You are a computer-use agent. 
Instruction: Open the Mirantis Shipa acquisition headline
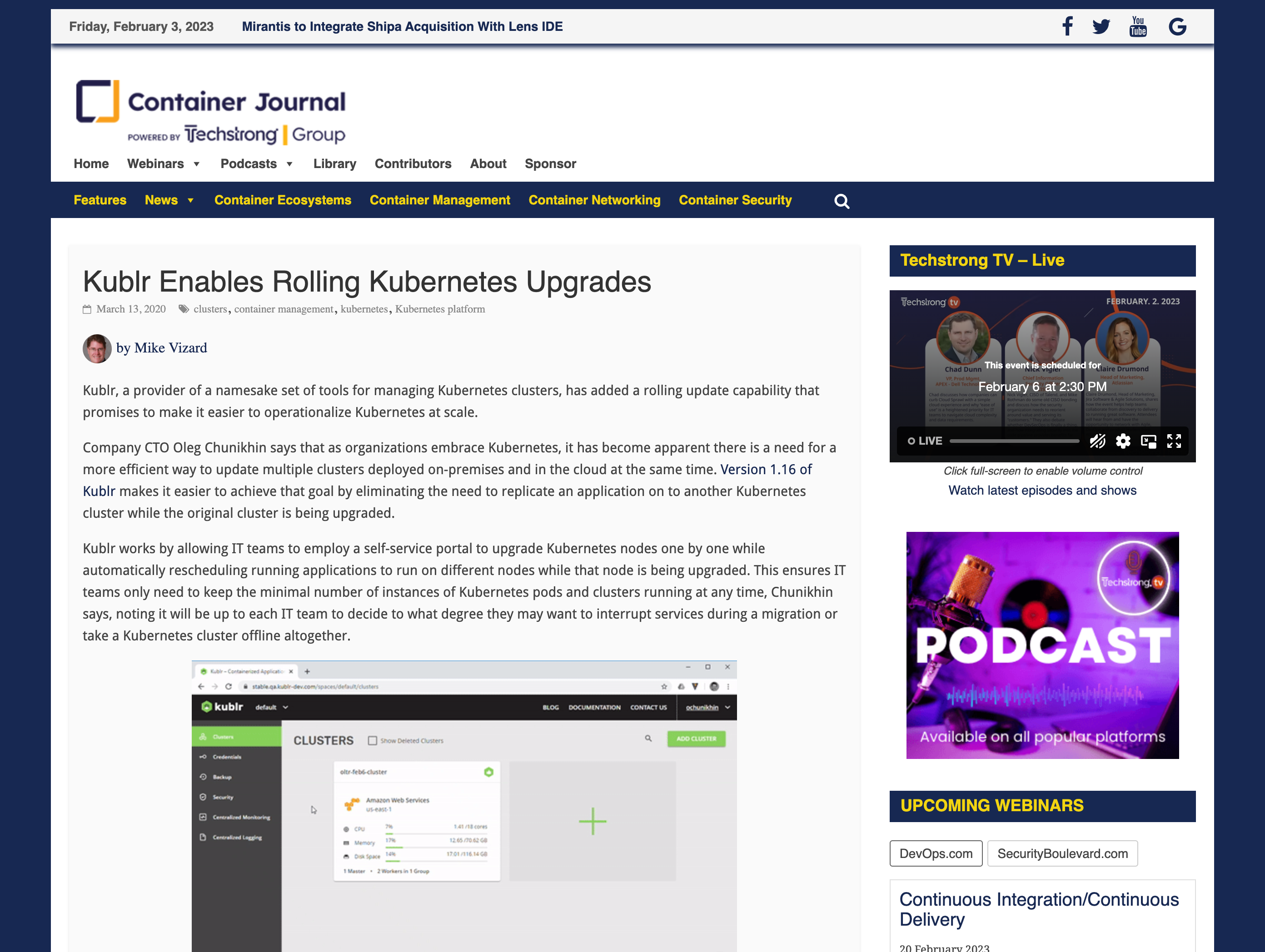coord(402,26)
